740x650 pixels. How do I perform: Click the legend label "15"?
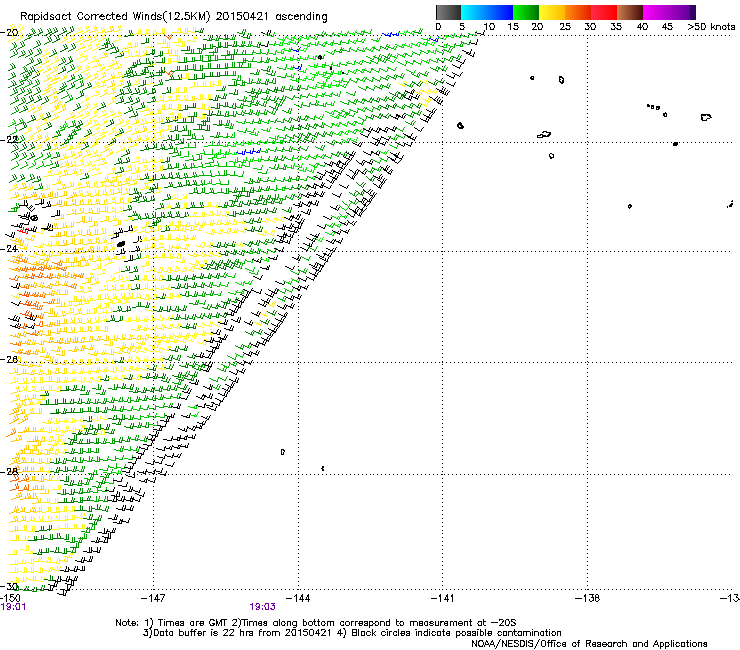[513, 27]
